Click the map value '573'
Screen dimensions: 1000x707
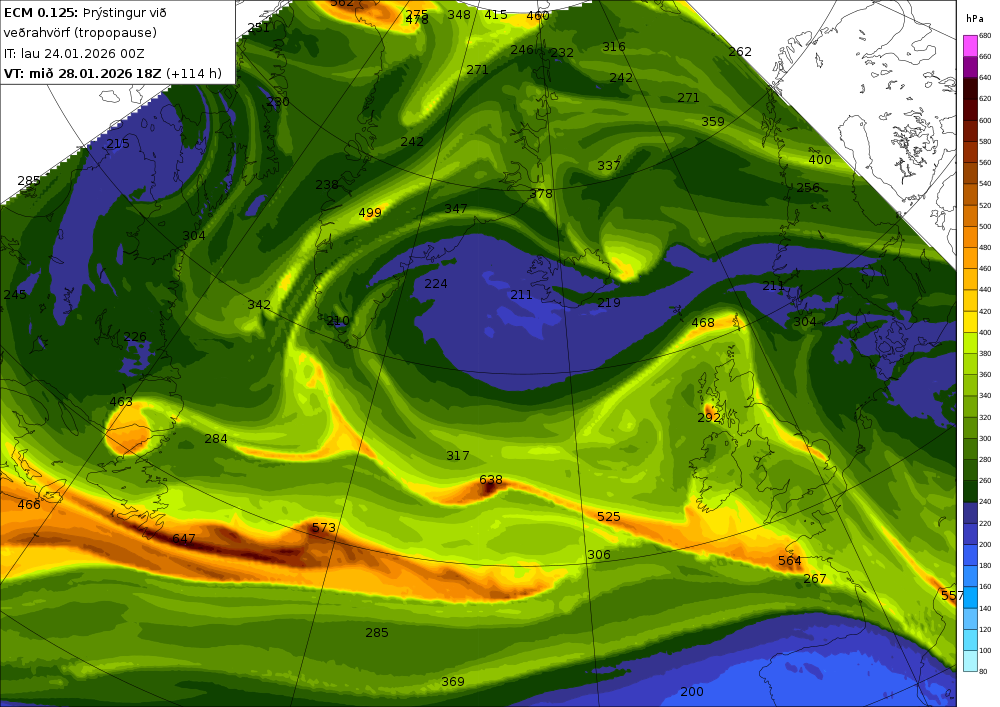pos(323,527)
